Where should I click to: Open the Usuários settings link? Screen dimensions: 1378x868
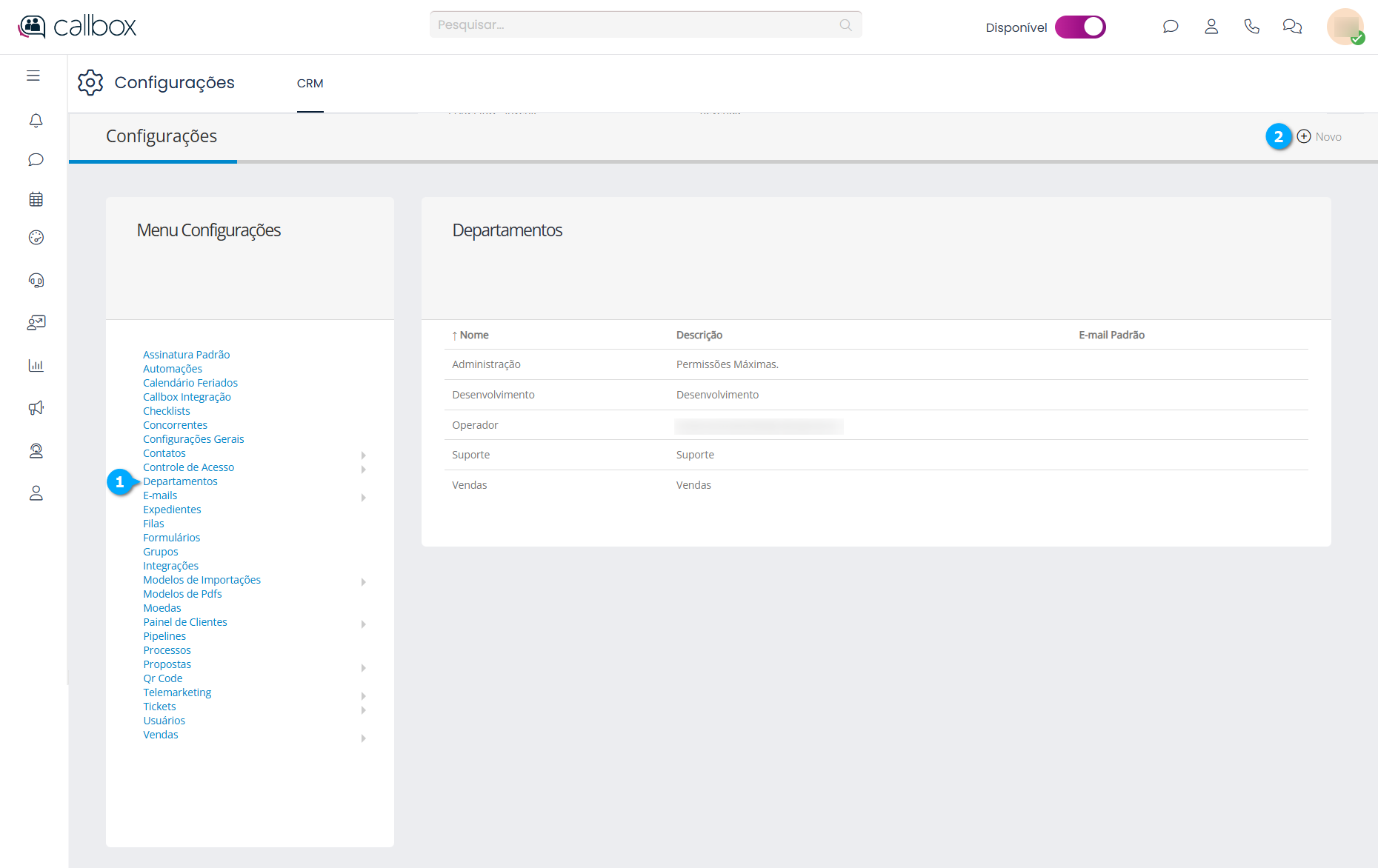tap(164, 721)
